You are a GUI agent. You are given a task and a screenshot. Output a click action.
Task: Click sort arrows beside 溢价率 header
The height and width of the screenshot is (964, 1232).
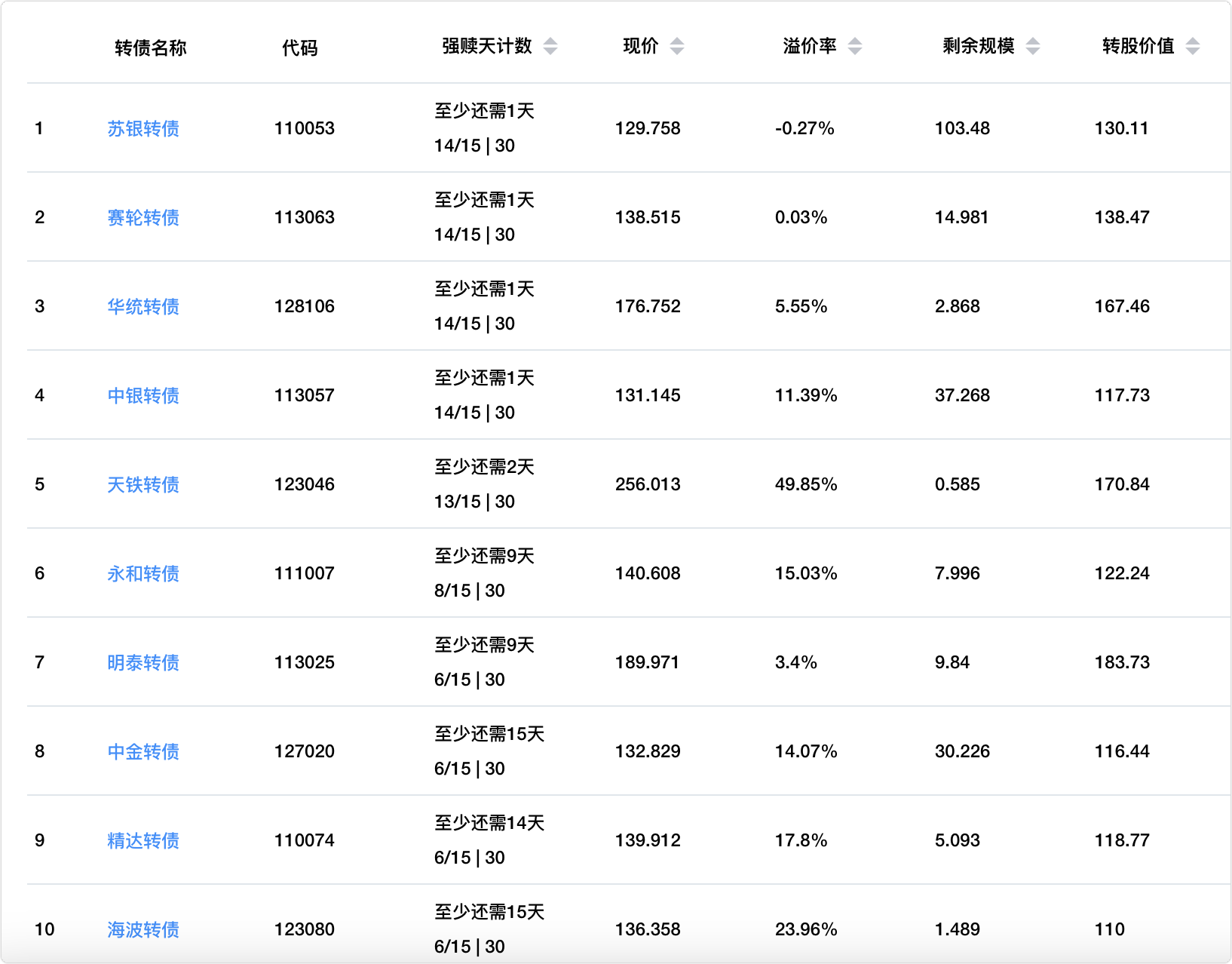pos(854,47)
